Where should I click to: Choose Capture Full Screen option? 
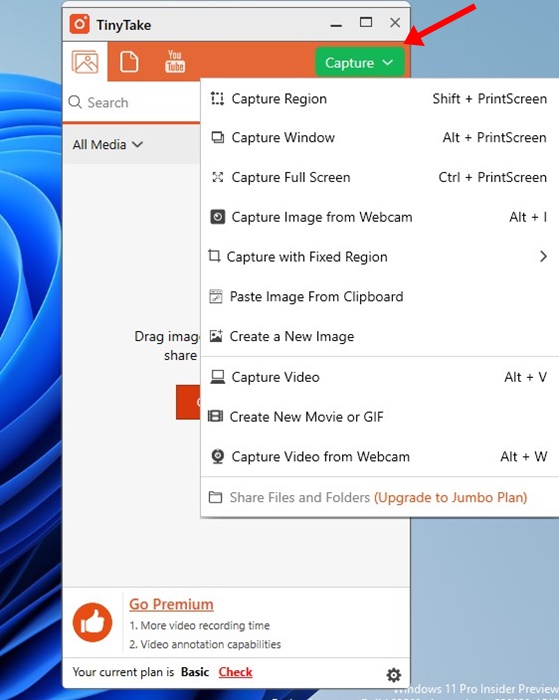[x=380, y=177]
